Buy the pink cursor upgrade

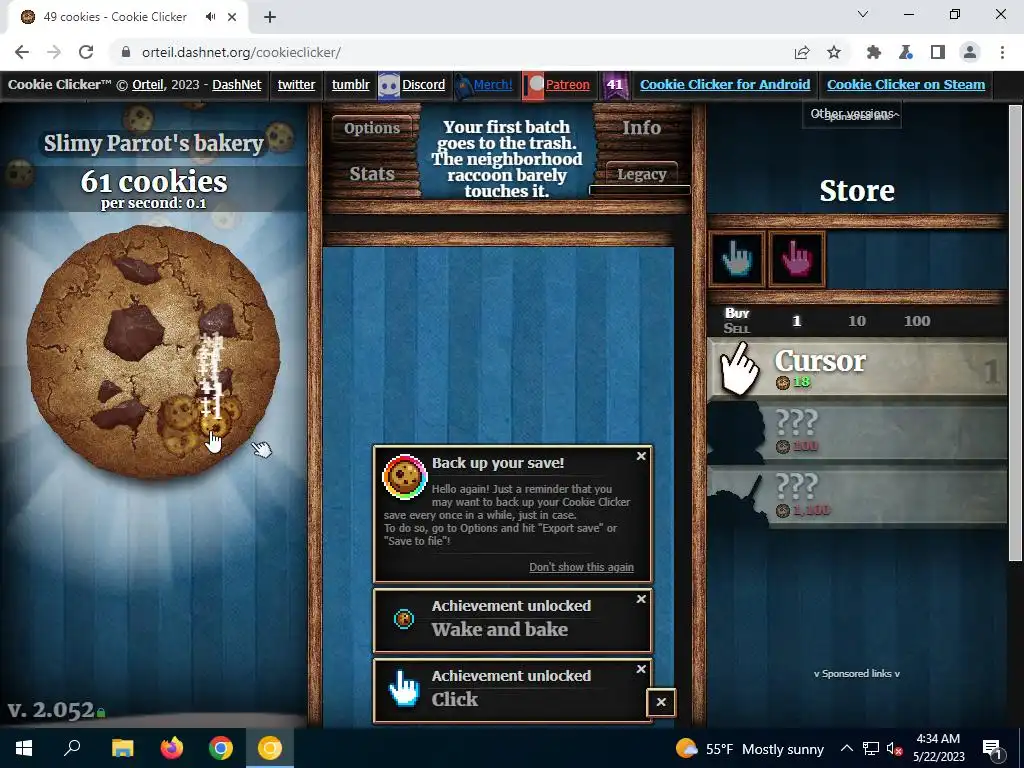(796, 259)
